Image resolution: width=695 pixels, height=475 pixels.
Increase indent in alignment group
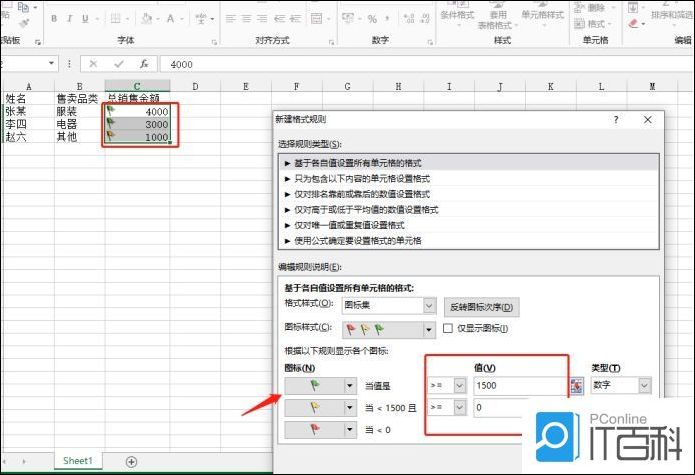pos(295,19)
